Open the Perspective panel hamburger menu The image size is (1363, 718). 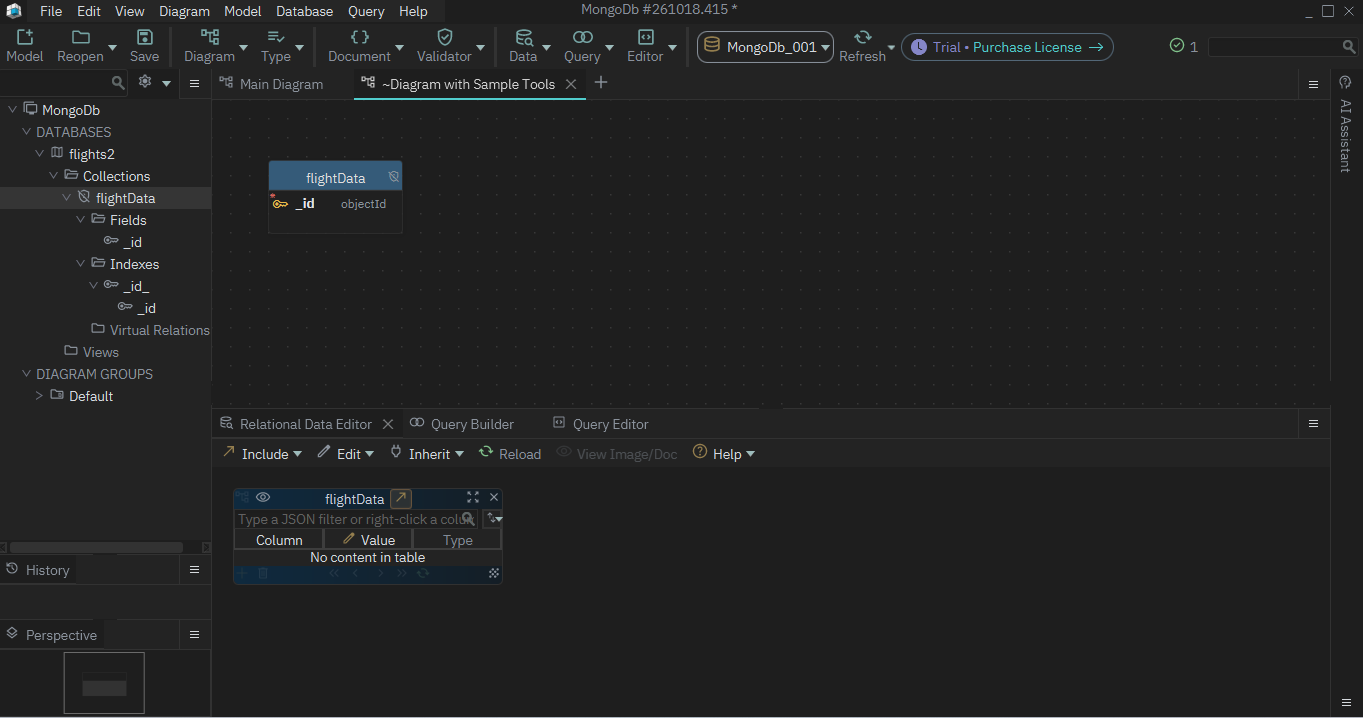(195, 634)
